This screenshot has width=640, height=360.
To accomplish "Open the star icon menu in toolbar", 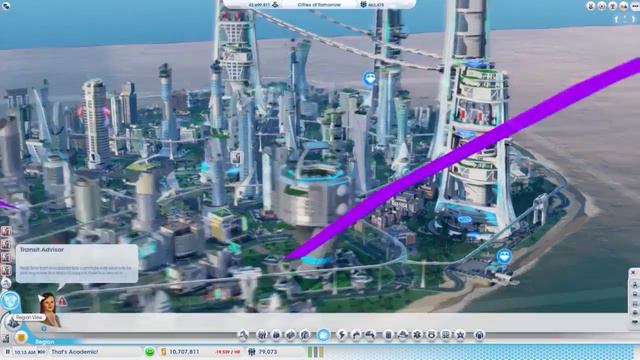I will click(x=460, y=335).
